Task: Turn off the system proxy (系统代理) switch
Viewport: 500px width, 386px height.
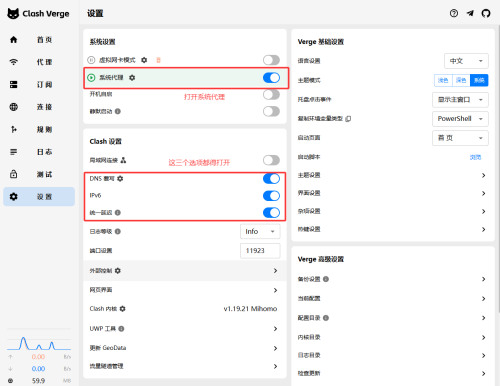Action: click(271, 78)
